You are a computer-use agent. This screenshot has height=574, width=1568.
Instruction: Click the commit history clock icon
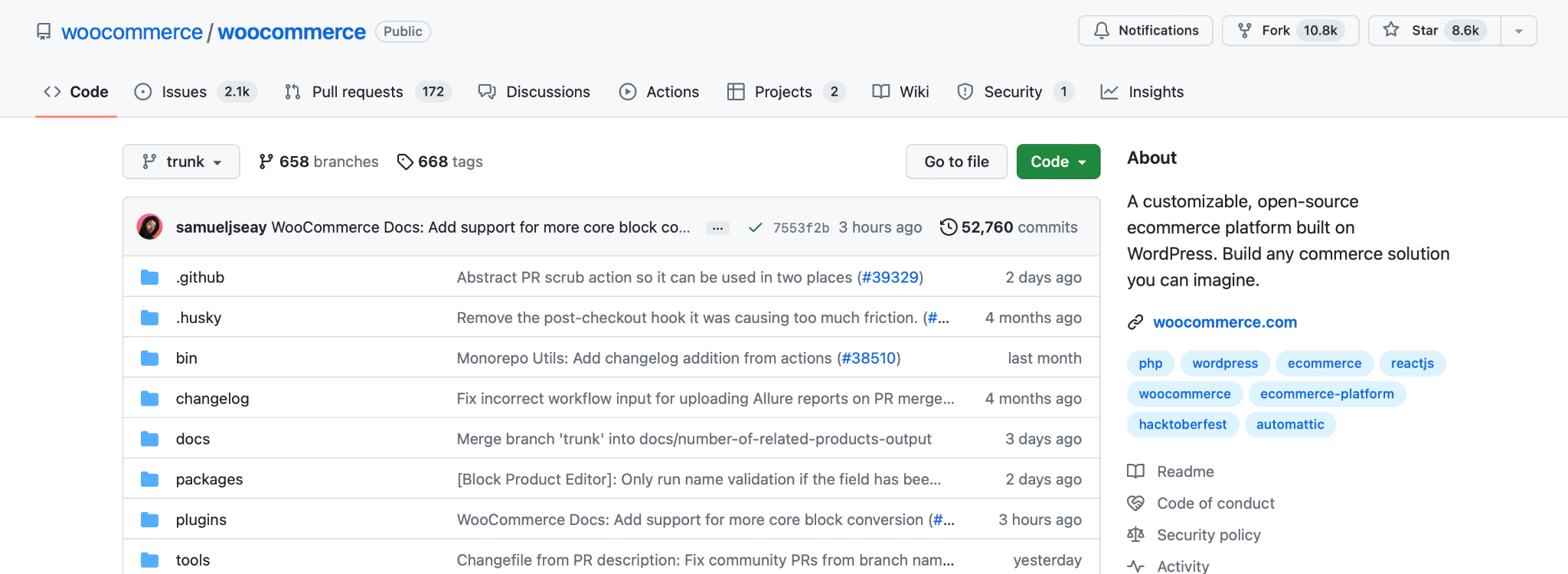(949, 227)
